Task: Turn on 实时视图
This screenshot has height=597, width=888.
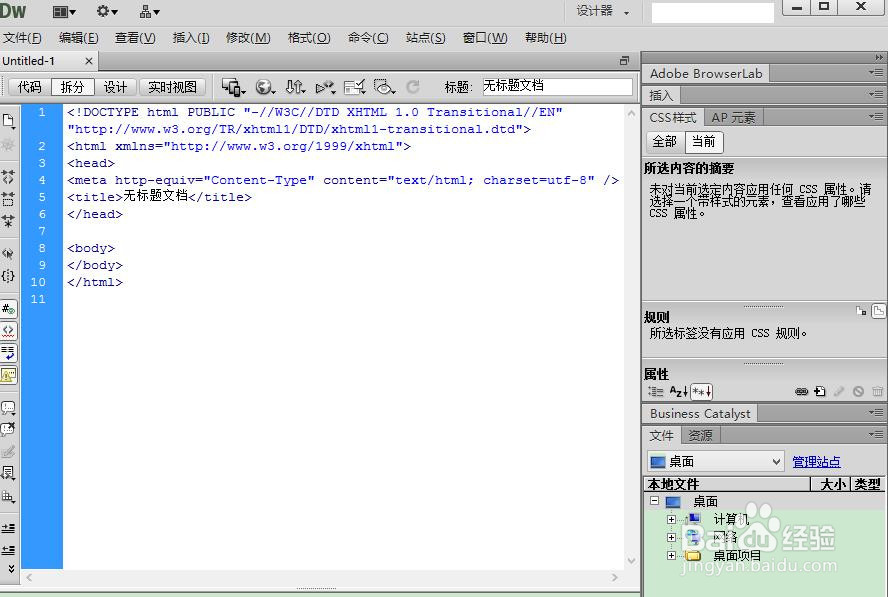Action: [172, 87]
